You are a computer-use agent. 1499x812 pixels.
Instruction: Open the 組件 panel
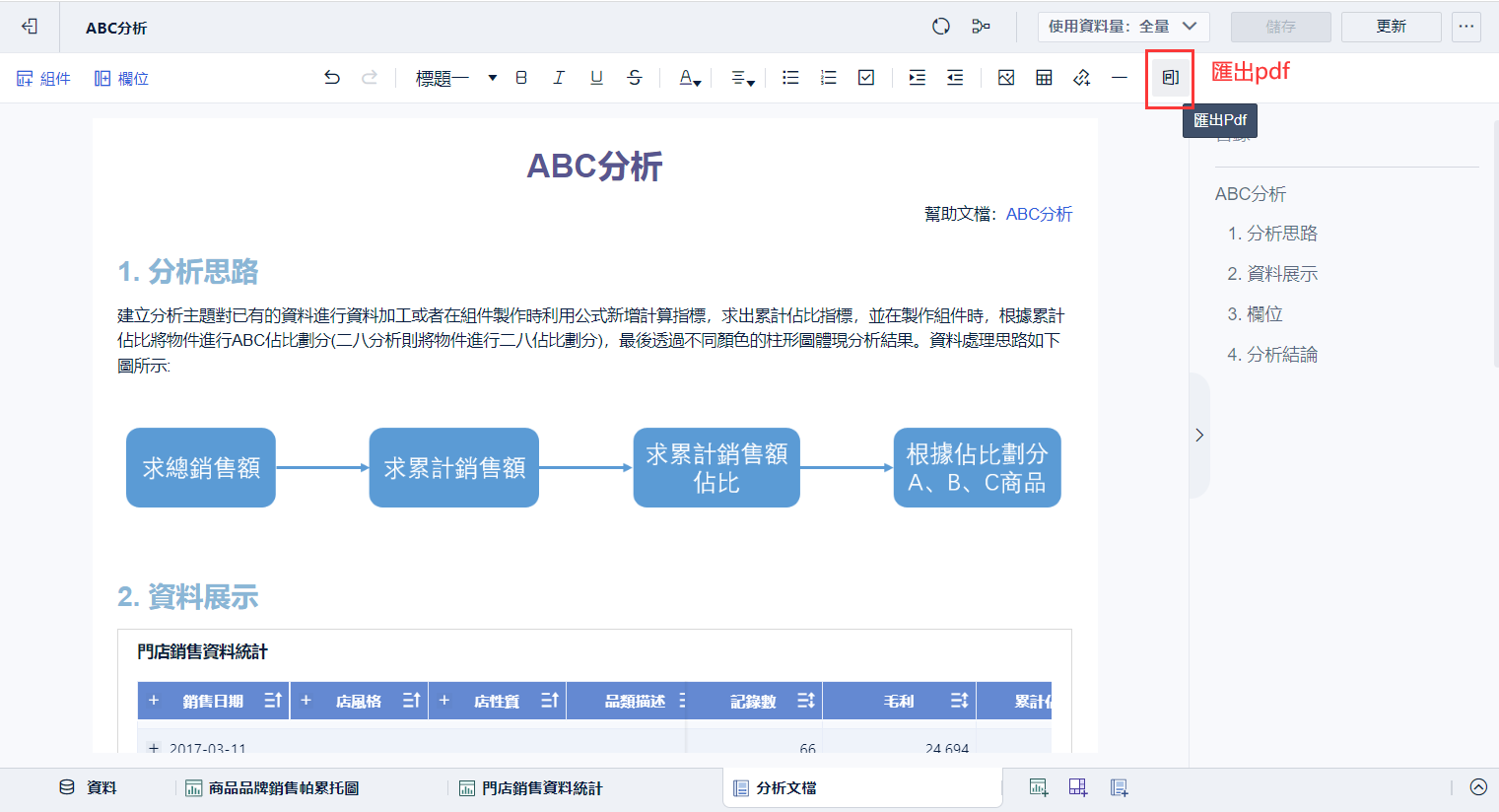click(x=43, y=78)
